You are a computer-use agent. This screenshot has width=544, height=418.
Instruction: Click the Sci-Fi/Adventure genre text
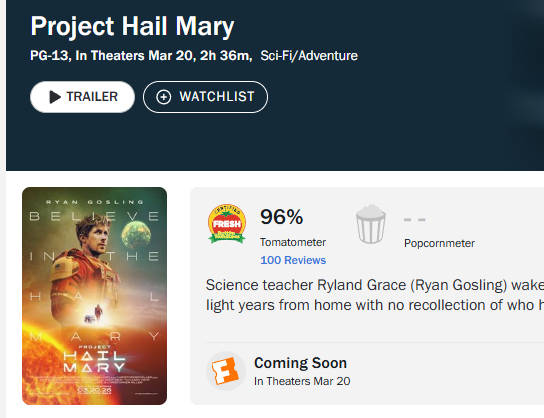[309, 56]
